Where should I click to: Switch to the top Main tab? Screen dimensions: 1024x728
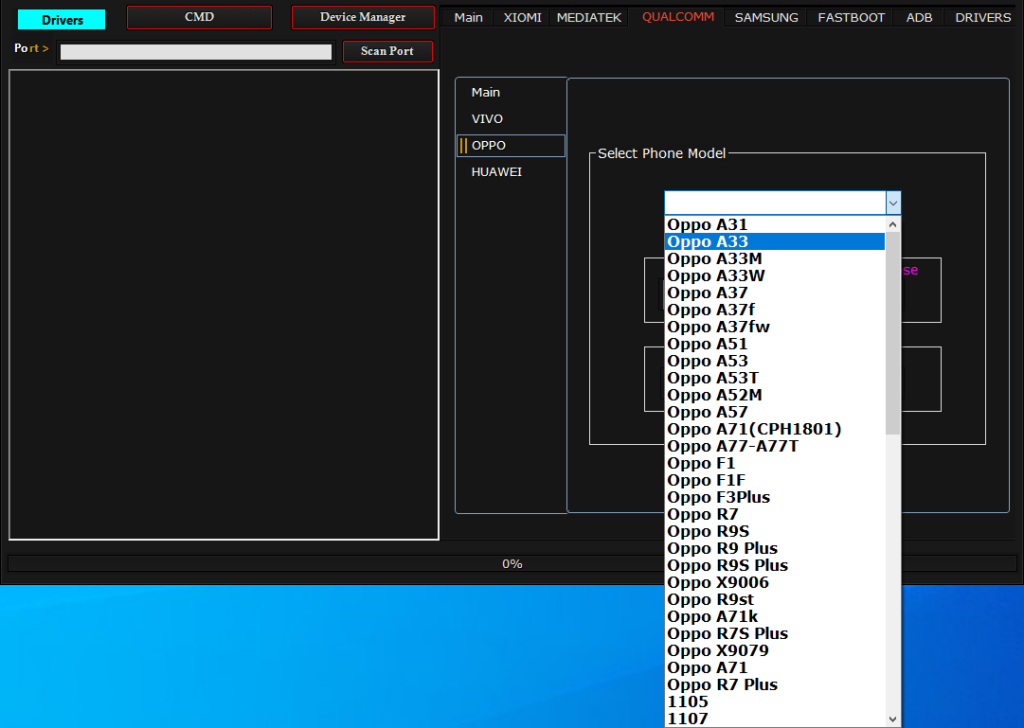coord(468,18)
